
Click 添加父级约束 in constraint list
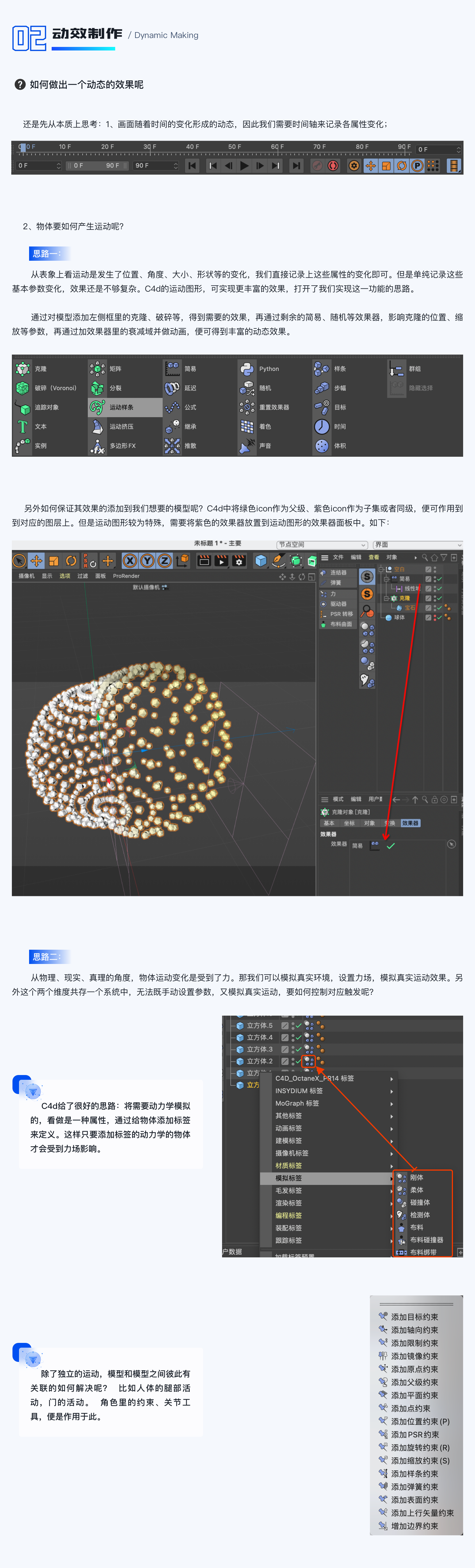tap(414, 1382)
